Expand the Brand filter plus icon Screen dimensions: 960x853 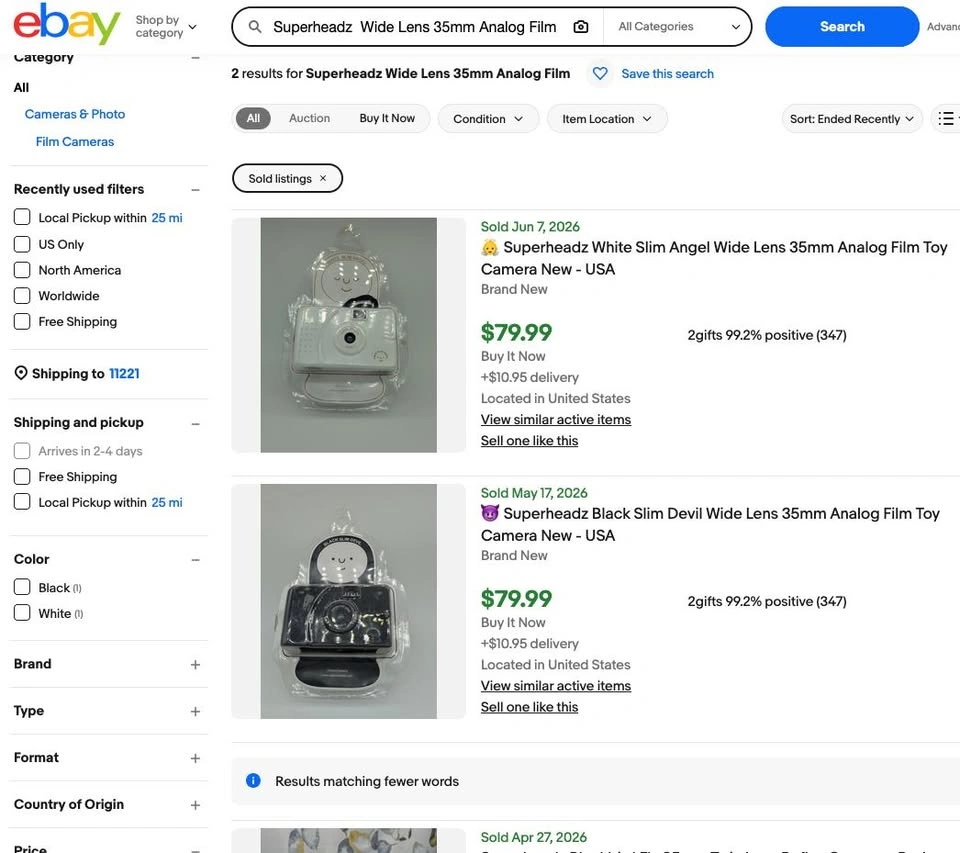[195, 664]
